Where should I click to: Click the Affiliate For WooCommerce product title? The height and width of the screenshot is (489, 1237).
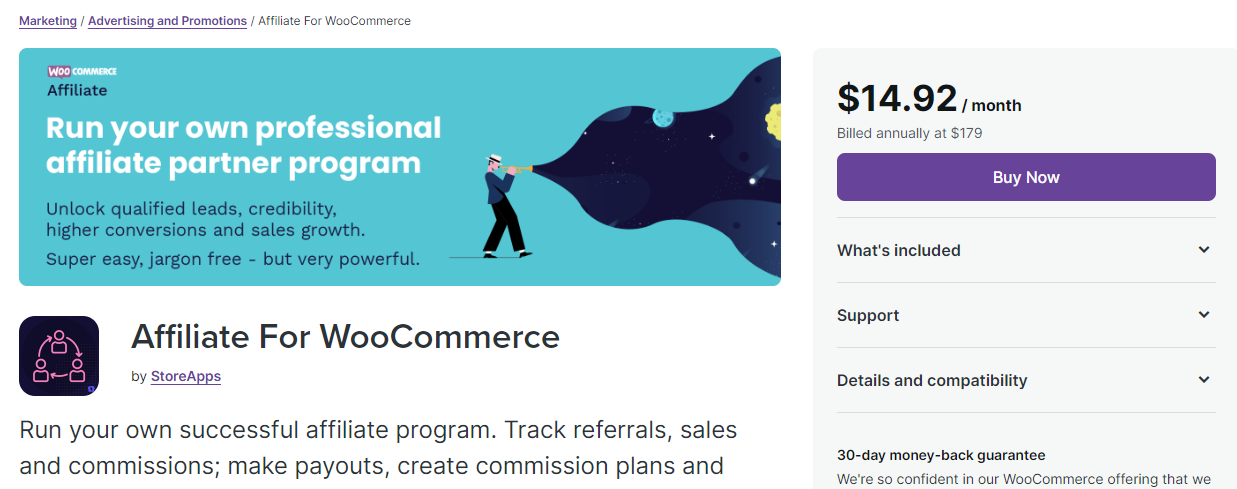pyautogui.click(x=345, y=336)
